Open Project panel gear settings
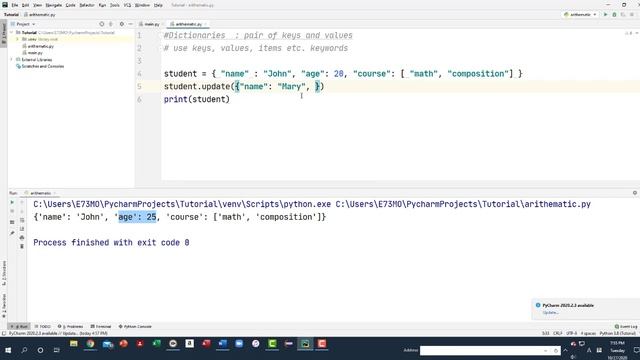The width and height of the screenshot is (640, 360). [122, 24]
